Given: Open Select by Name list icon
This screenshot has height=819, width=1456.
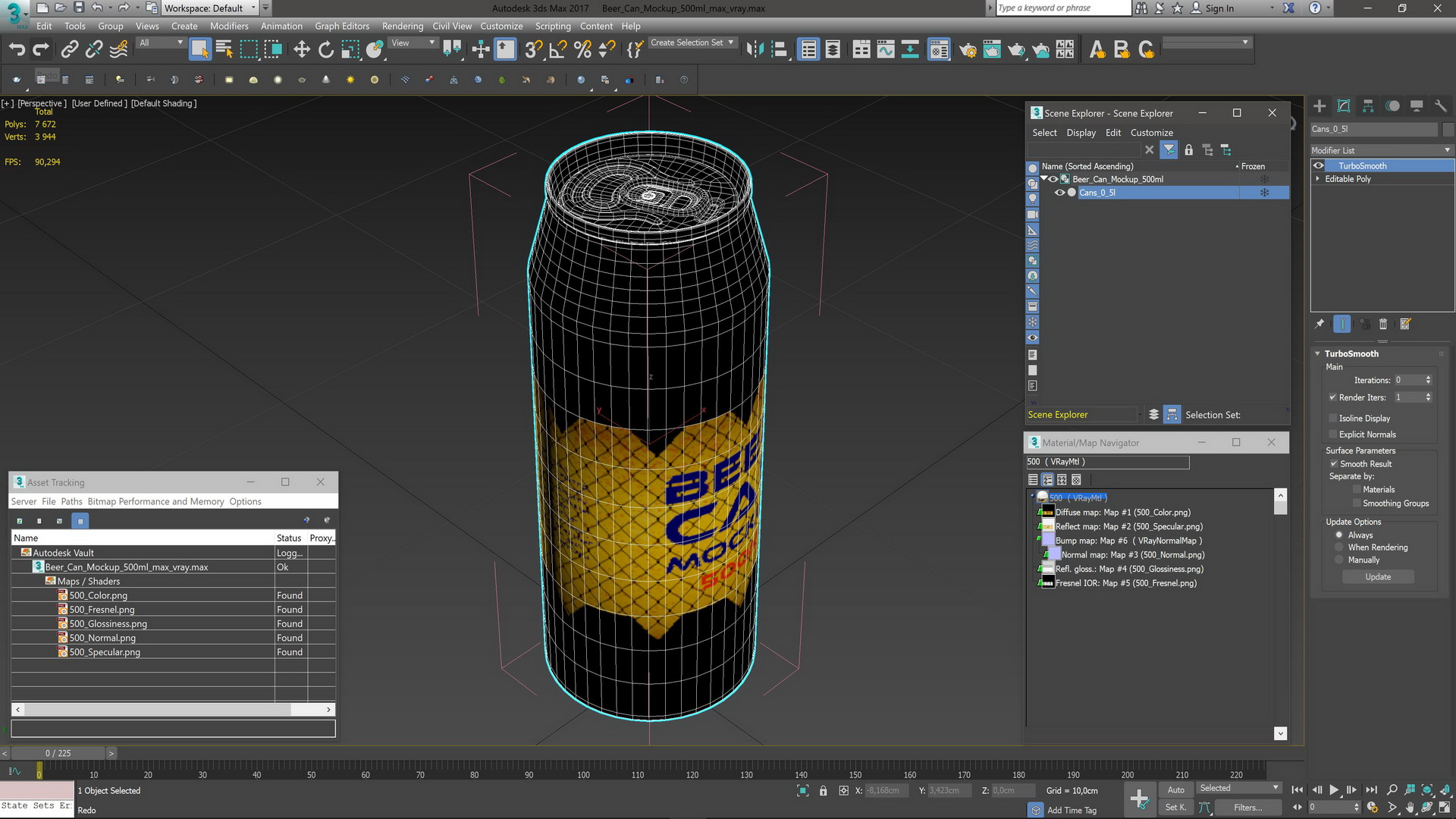Looking at the screenshot, I should pyautogui.click(x=224, y=50).
